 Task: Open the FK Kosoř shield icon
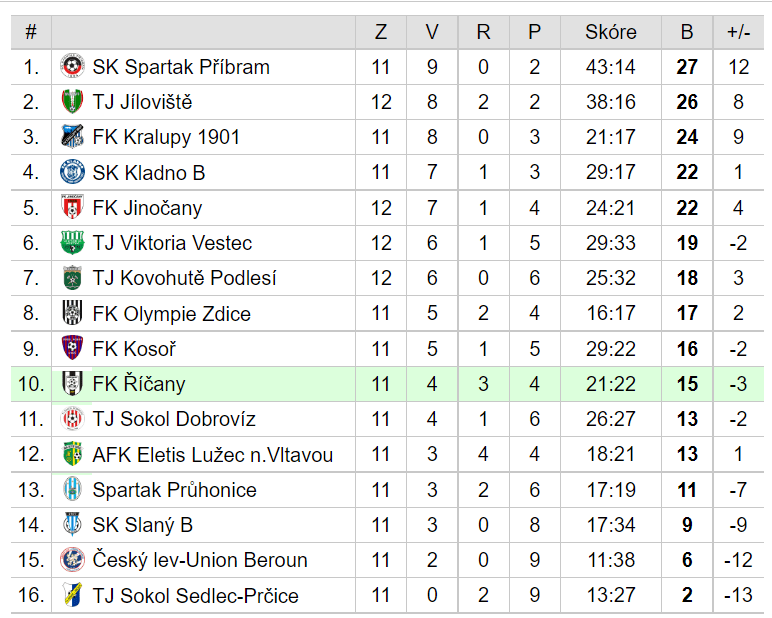coord(72,348)
